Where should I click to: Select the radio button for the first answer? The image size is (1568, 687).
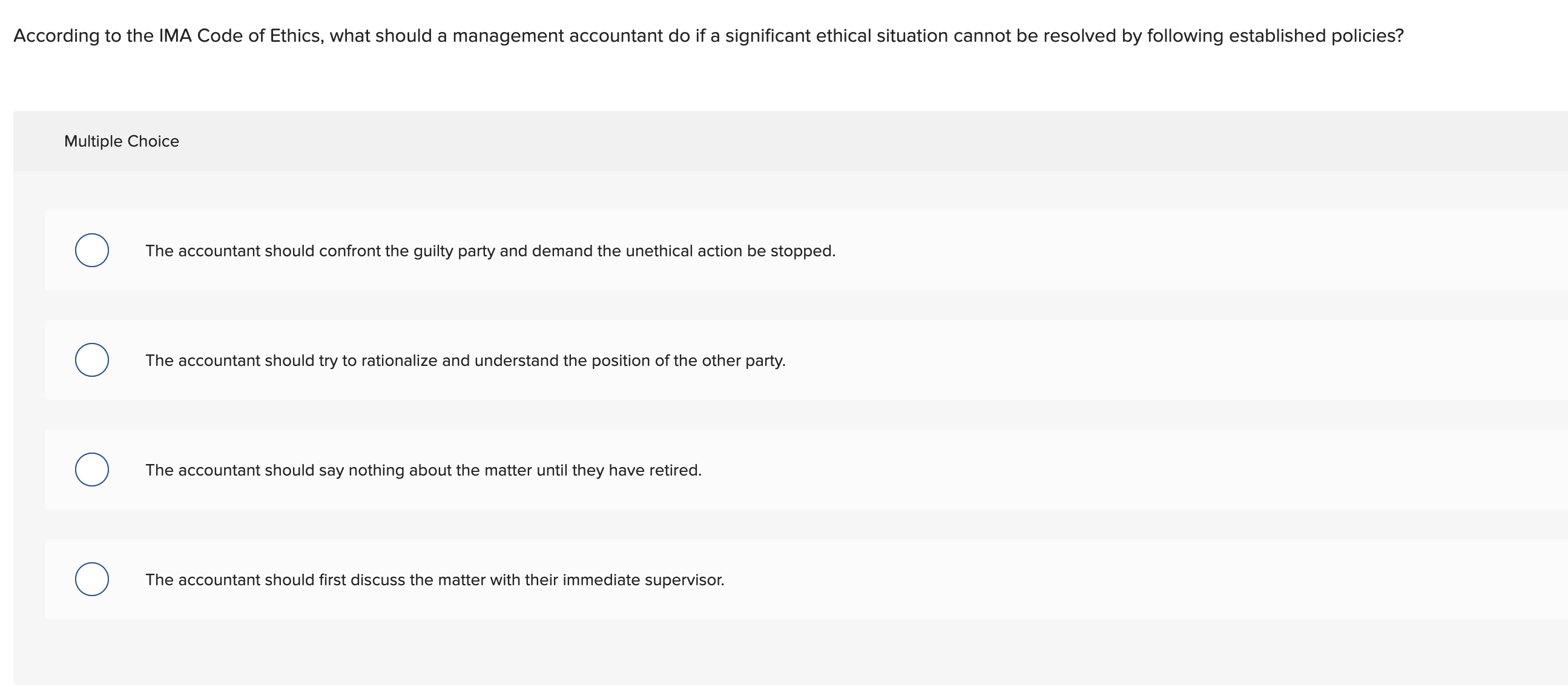(x=92, y=249)
